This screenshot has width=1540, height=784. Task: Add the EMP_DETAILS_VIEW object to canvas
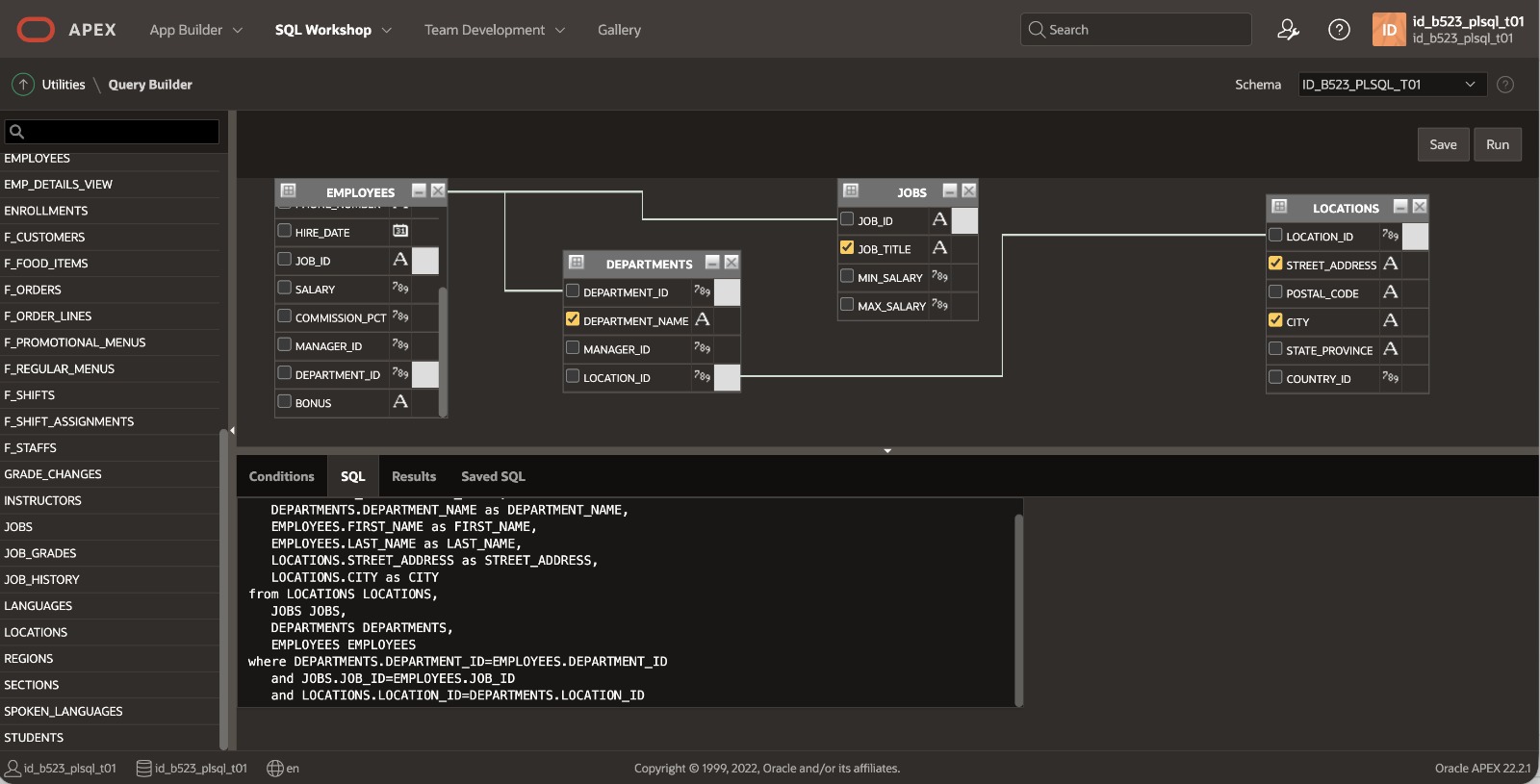[58, 184]
